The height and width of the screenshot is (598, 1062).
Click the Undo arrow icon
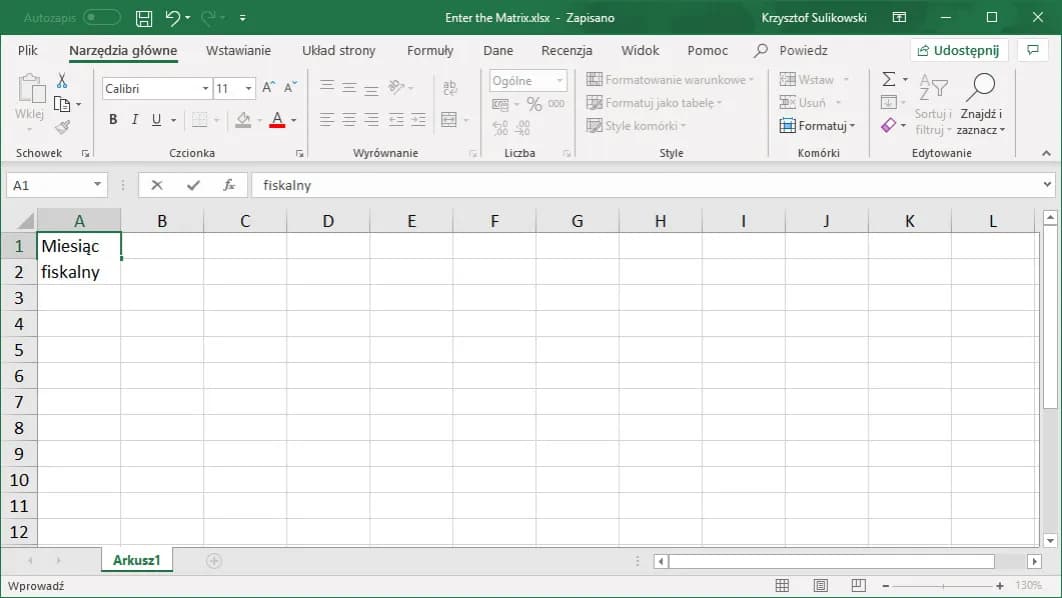tap(173, 18)
